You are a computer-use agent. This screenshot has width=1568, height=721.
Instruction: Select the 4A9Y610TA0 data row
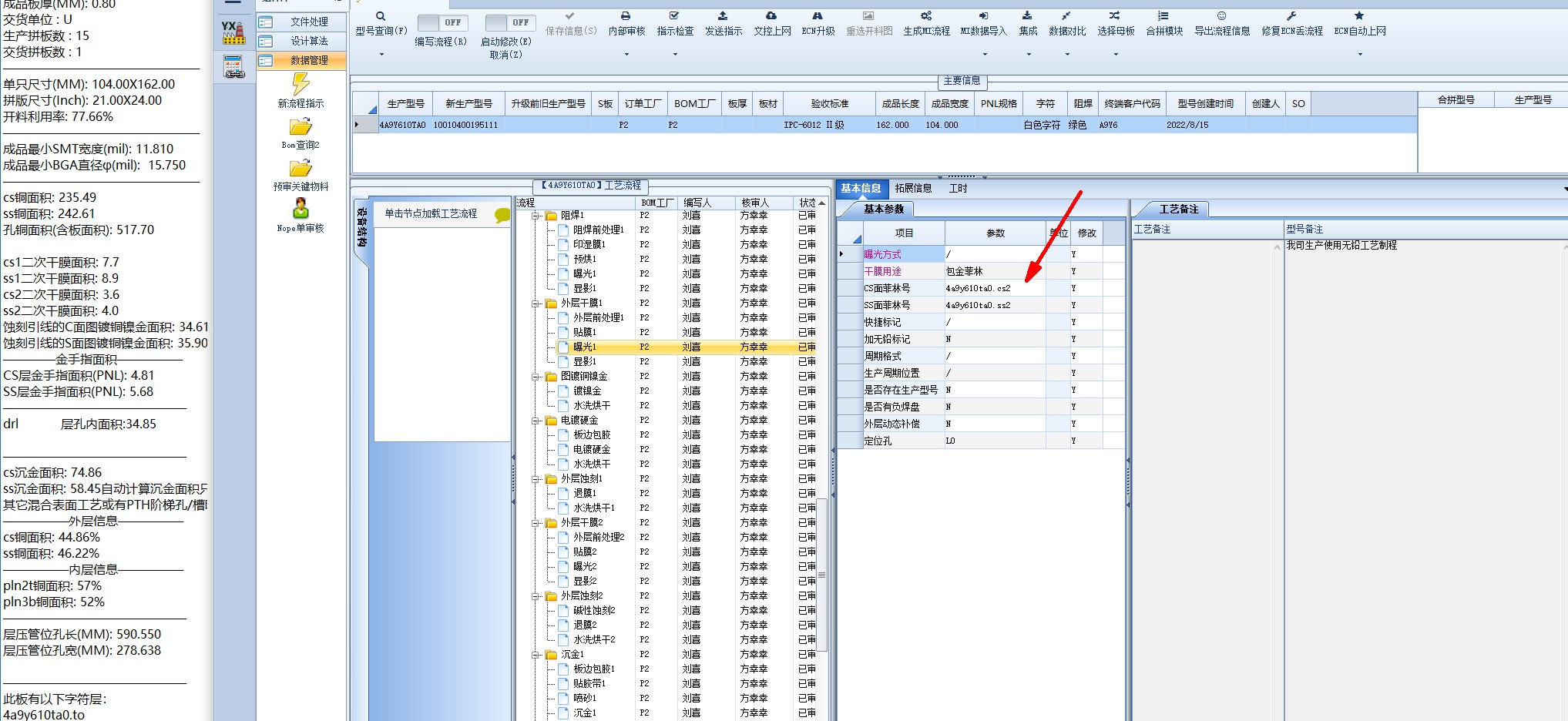coord(885,125)
